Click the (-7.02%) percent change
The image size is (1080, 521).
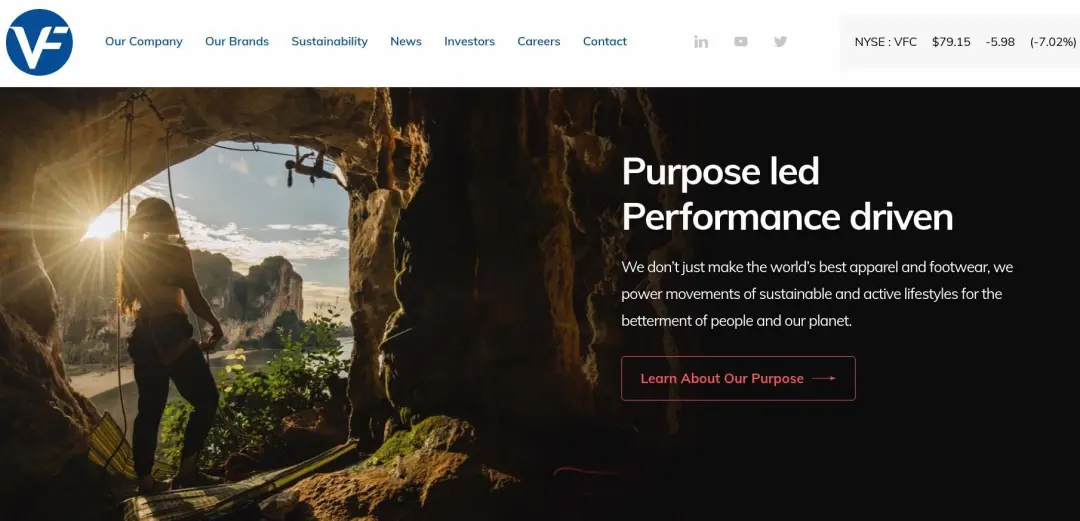1053,42
